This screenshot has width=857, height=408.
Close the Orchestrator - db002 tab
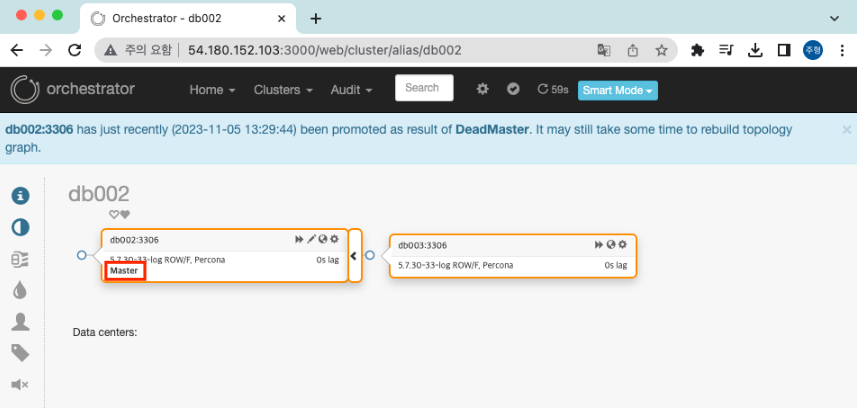click(281, 19)
